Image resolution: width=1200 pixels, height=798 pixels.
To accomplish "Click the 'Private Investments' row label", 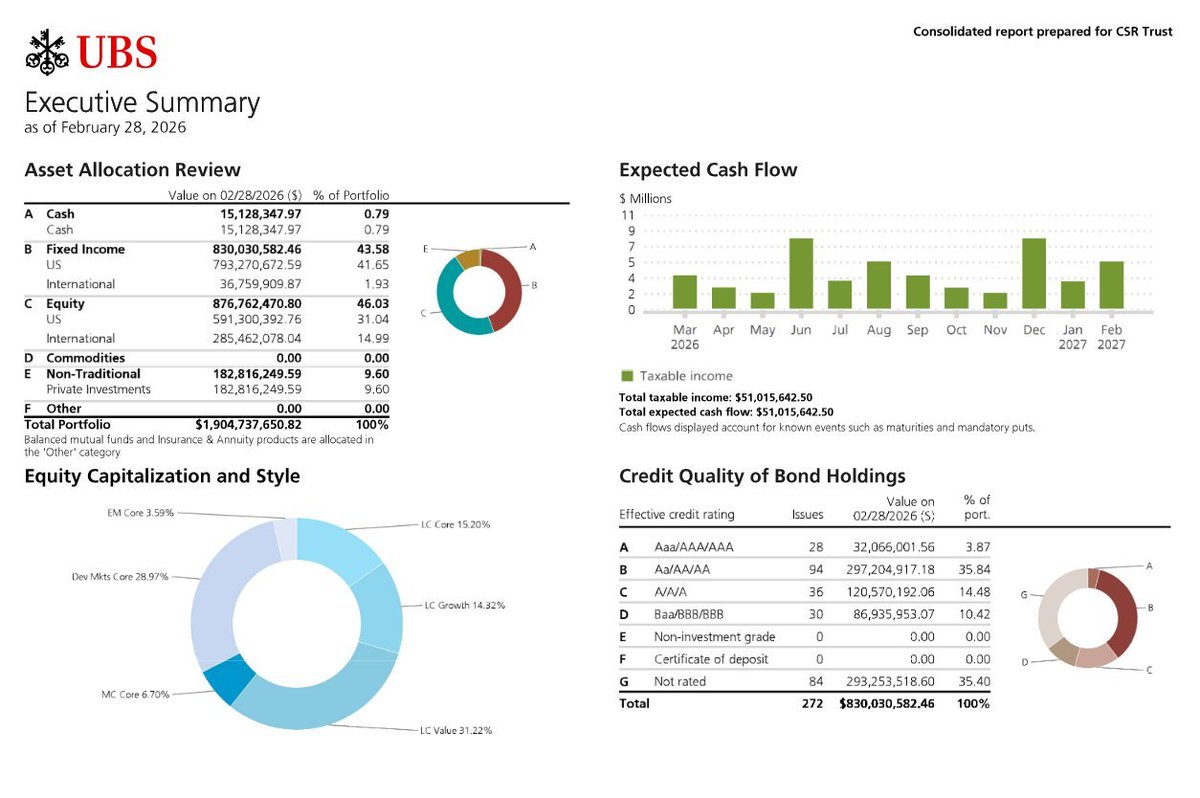I will [x=98, y=389].
